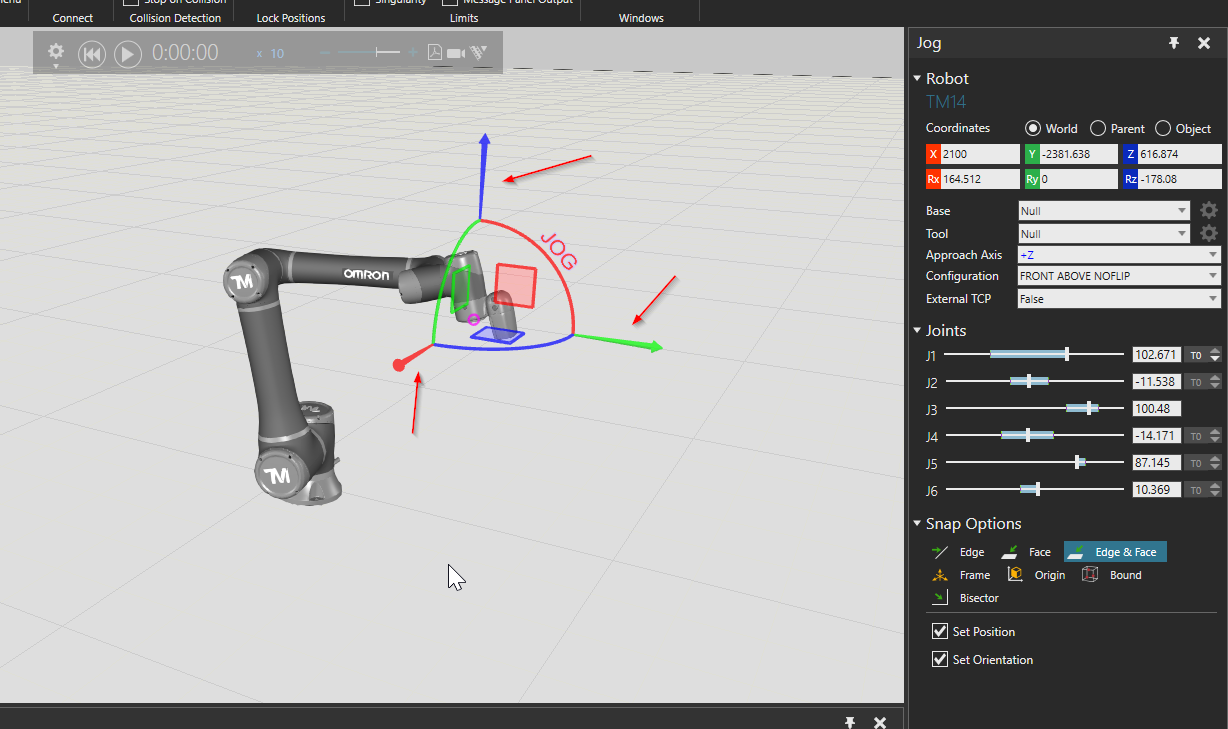The width and height of the screenshot is (1228, 729).
Task: Select the Edge snap option
Action: click(958, 552)
